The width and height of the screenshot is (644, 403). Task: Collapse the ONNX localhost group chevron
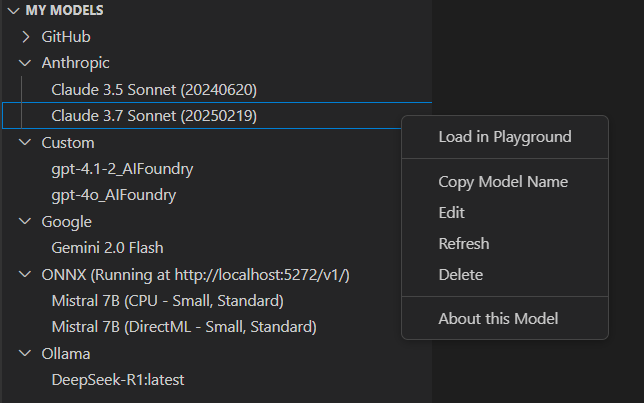[26, 275]
